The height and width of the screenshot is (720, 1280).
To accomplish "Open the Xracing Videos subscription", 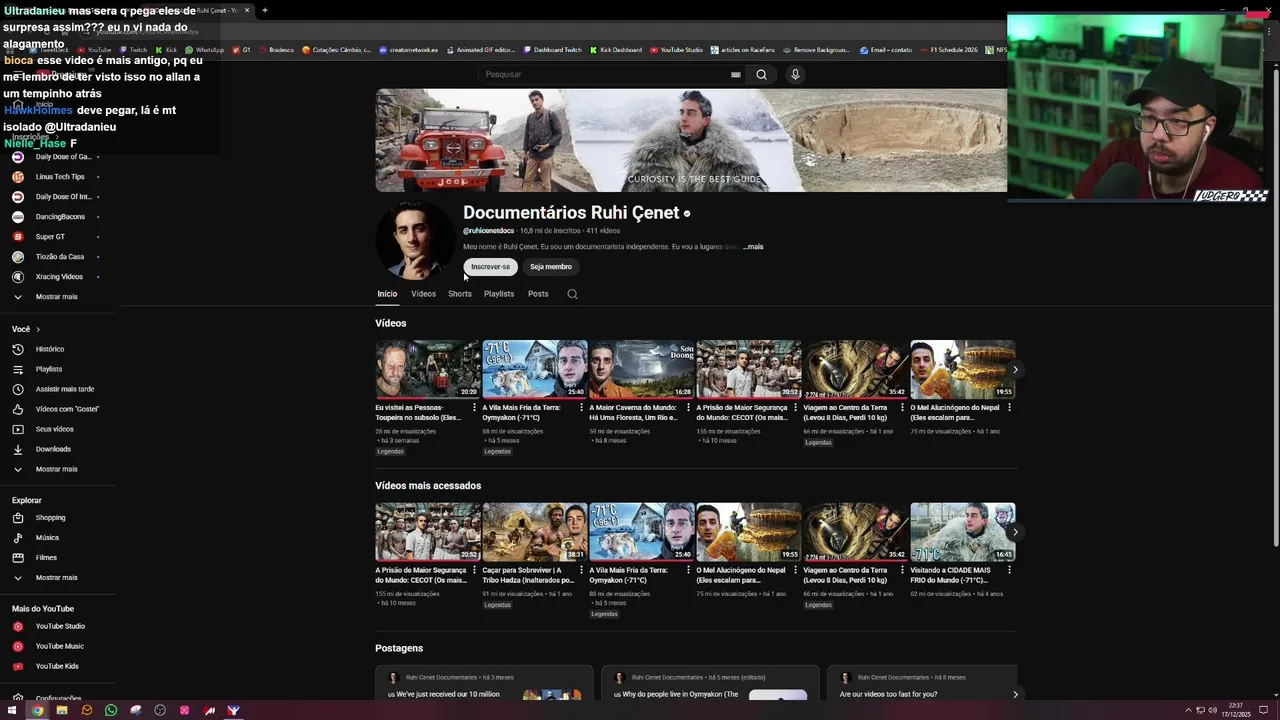I will coord(59,277).
